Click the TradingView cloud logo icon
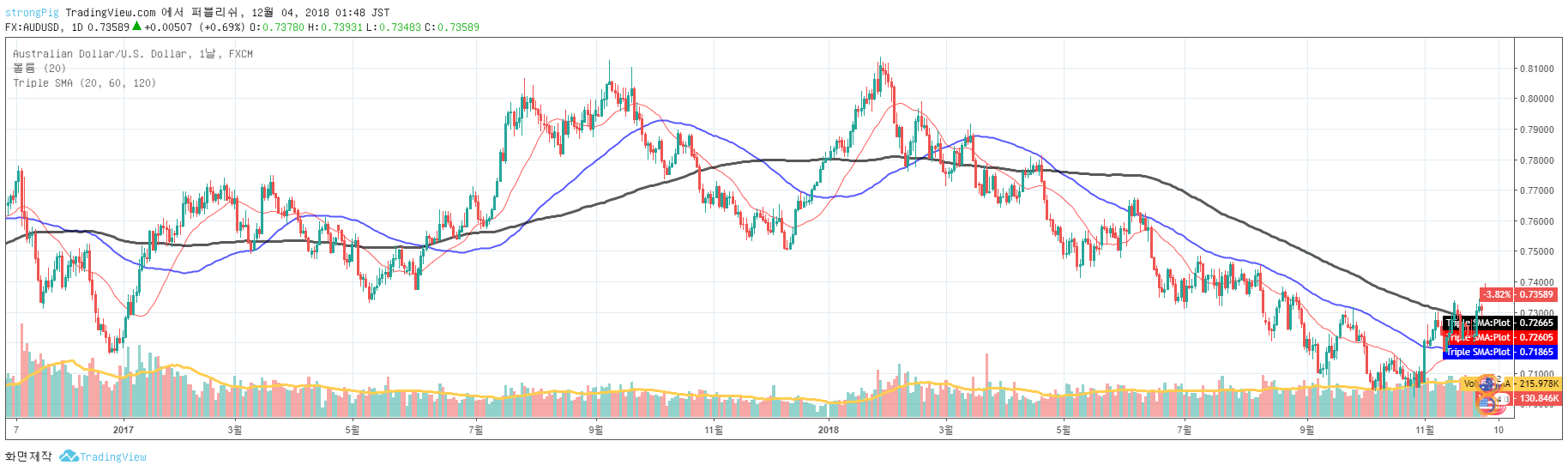The height and width of the screenshot is (471, 1568). pos(69,456)
